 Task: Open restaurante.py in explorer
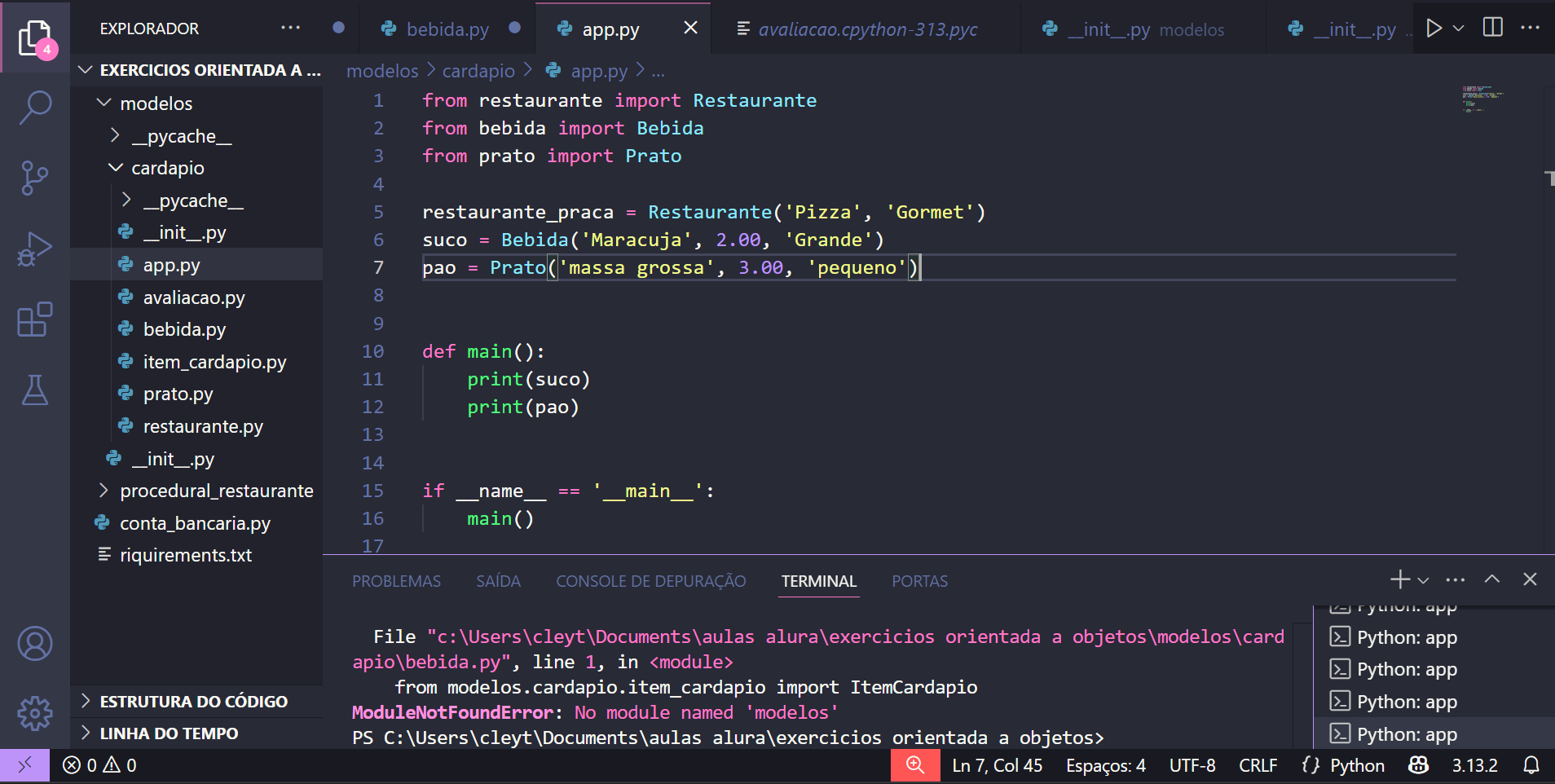[x=196, y=426]
